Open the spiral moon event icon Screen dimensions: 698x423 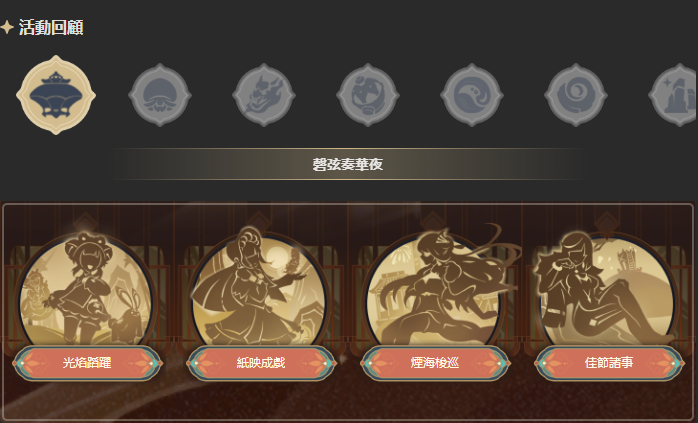576,95
